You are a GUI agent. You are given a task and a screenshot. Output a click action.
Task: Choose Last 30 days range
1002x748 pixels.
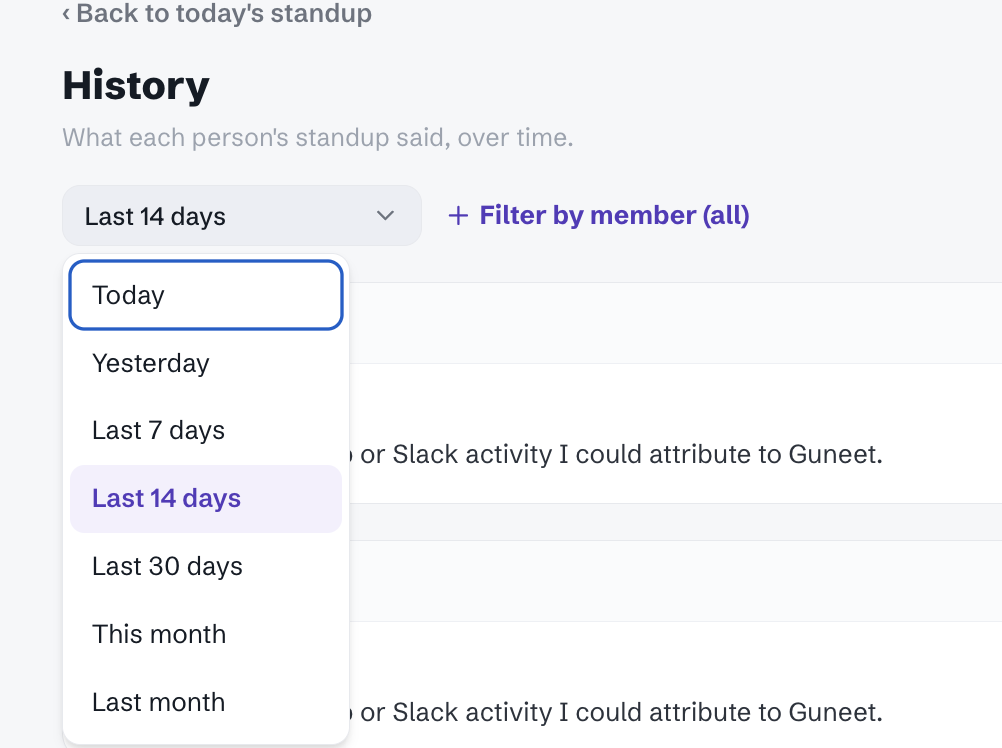[206, 567]
